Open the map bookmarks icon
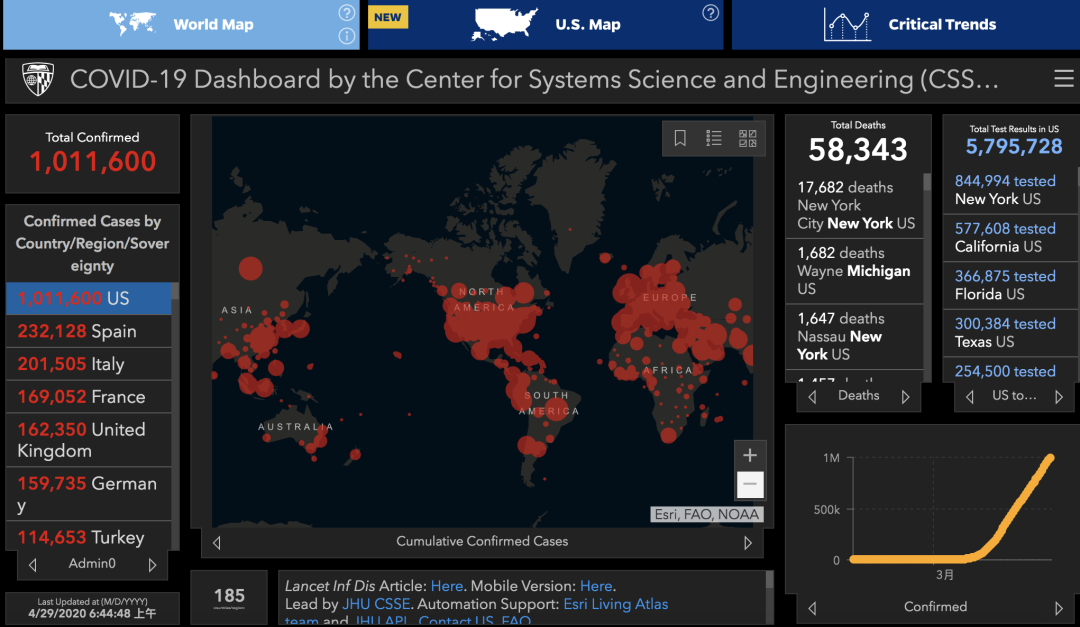 [680, 138]
